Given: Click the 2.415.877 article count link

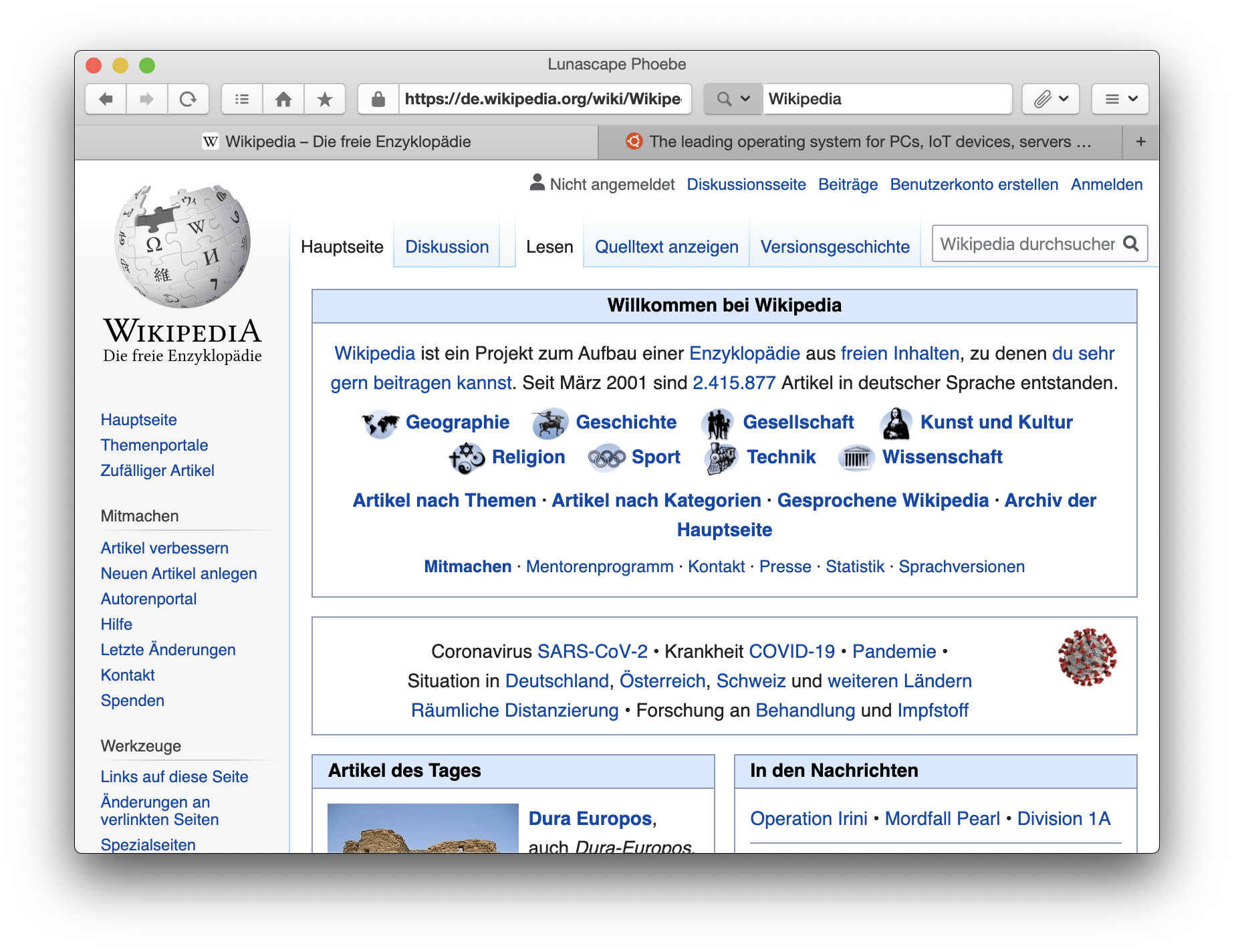Looking at the screenshot, I should coord(734,383).
